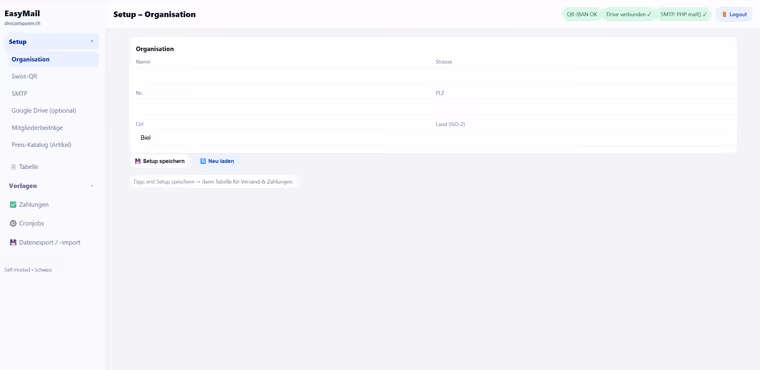Click the dmcomputer.ch domain text
The image size is (760, 370).
(x=22, y=24)
